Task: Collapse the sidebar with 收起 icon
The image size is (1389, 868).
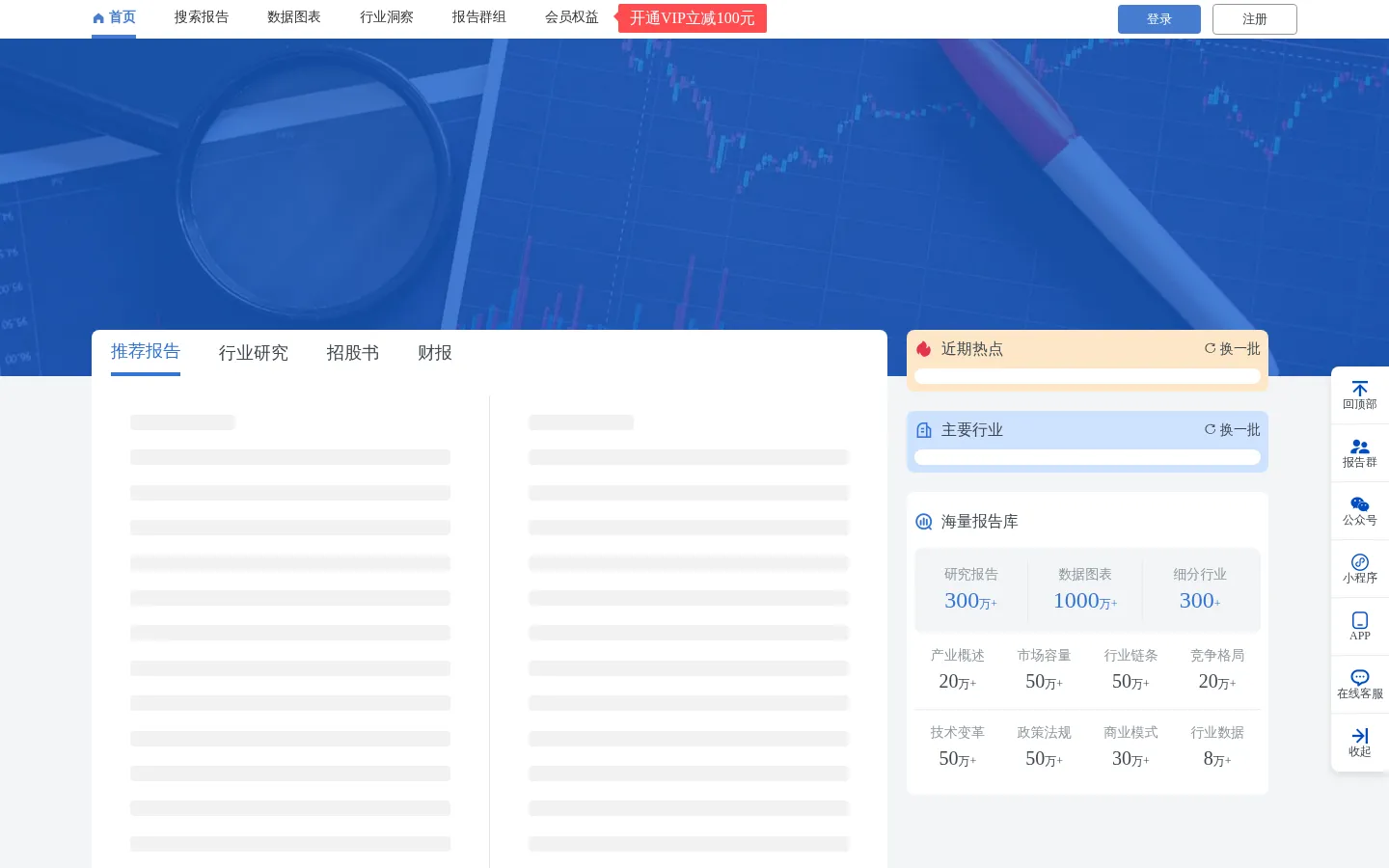Action: tap(1360, 736)
